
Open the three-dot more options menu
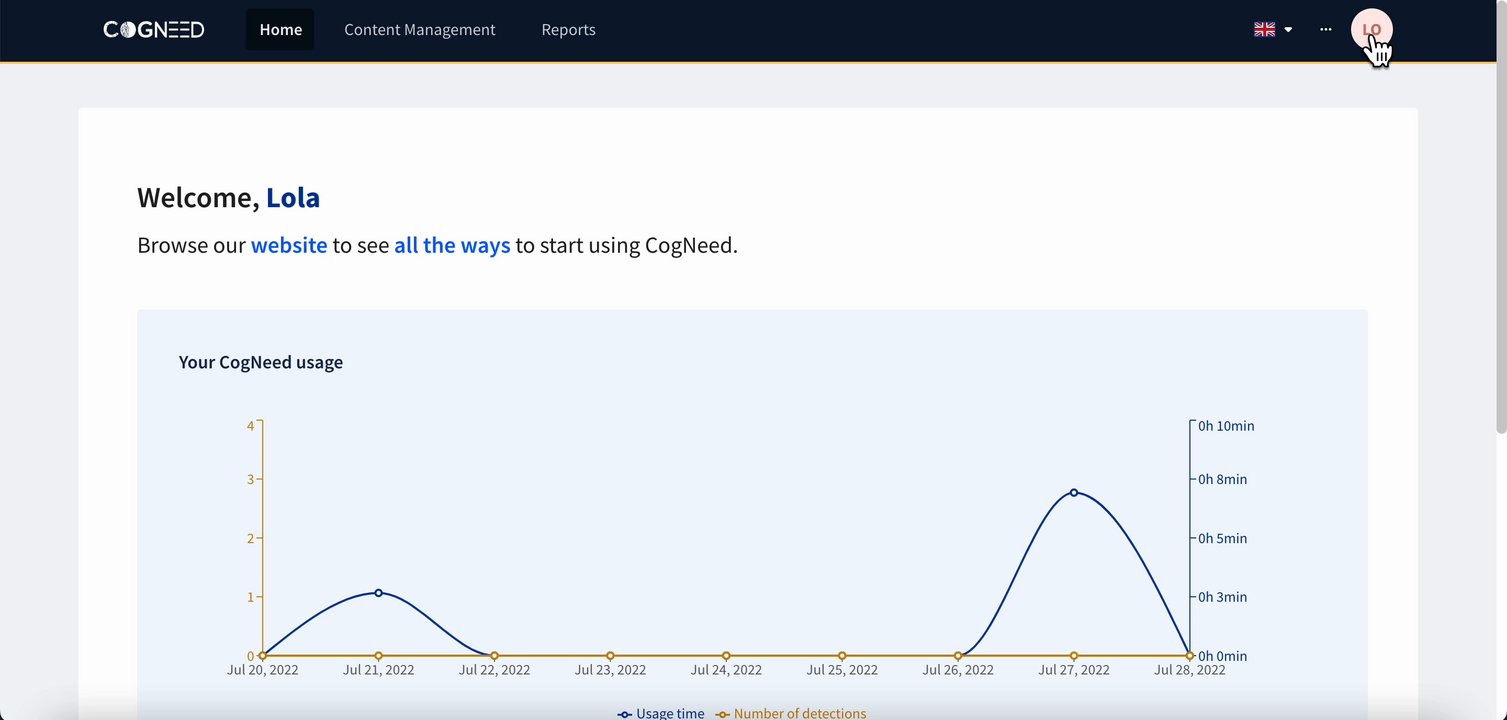(x=1325, y=30)
